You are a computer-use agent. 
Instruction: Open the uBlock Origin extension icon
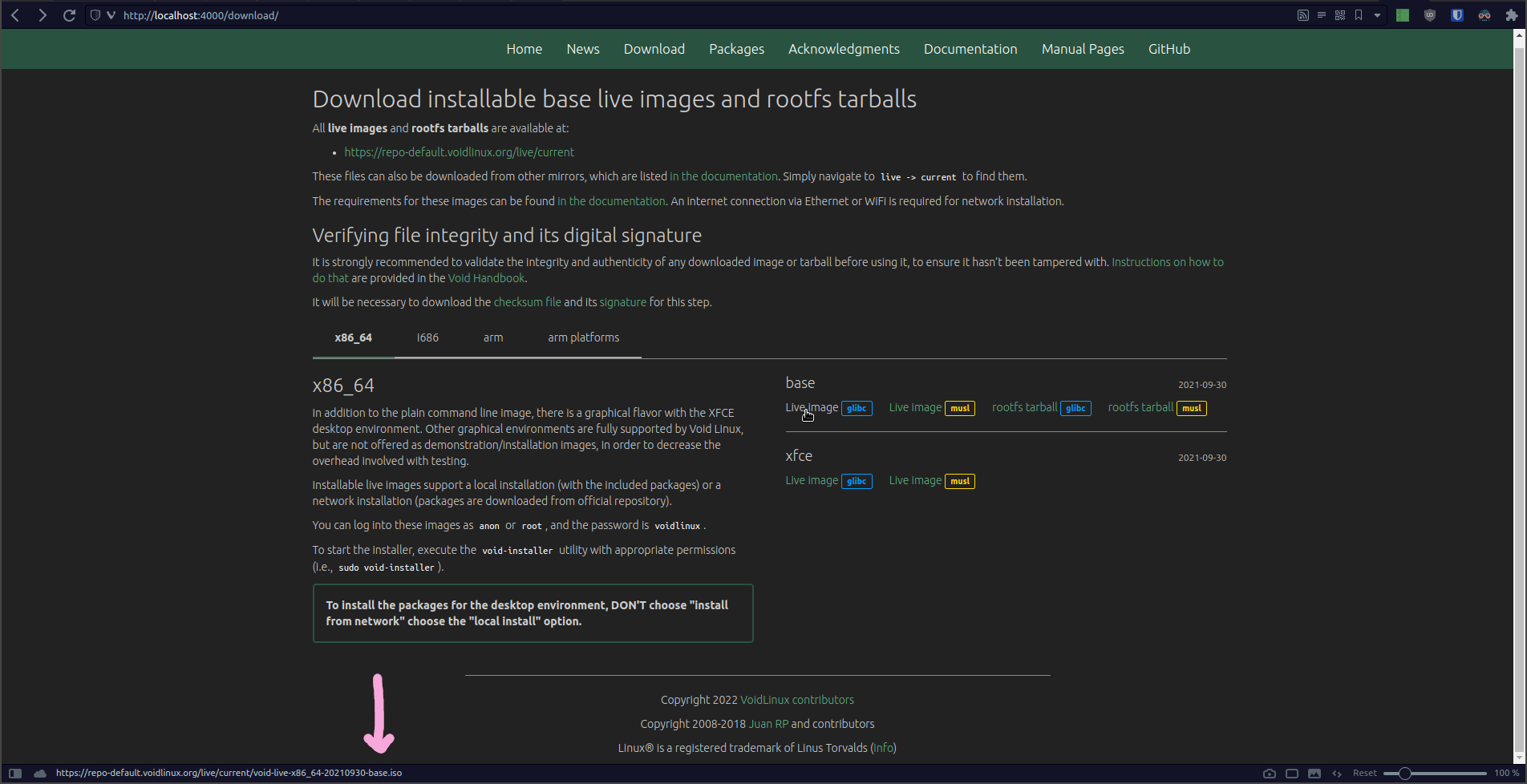(1430, 15)
